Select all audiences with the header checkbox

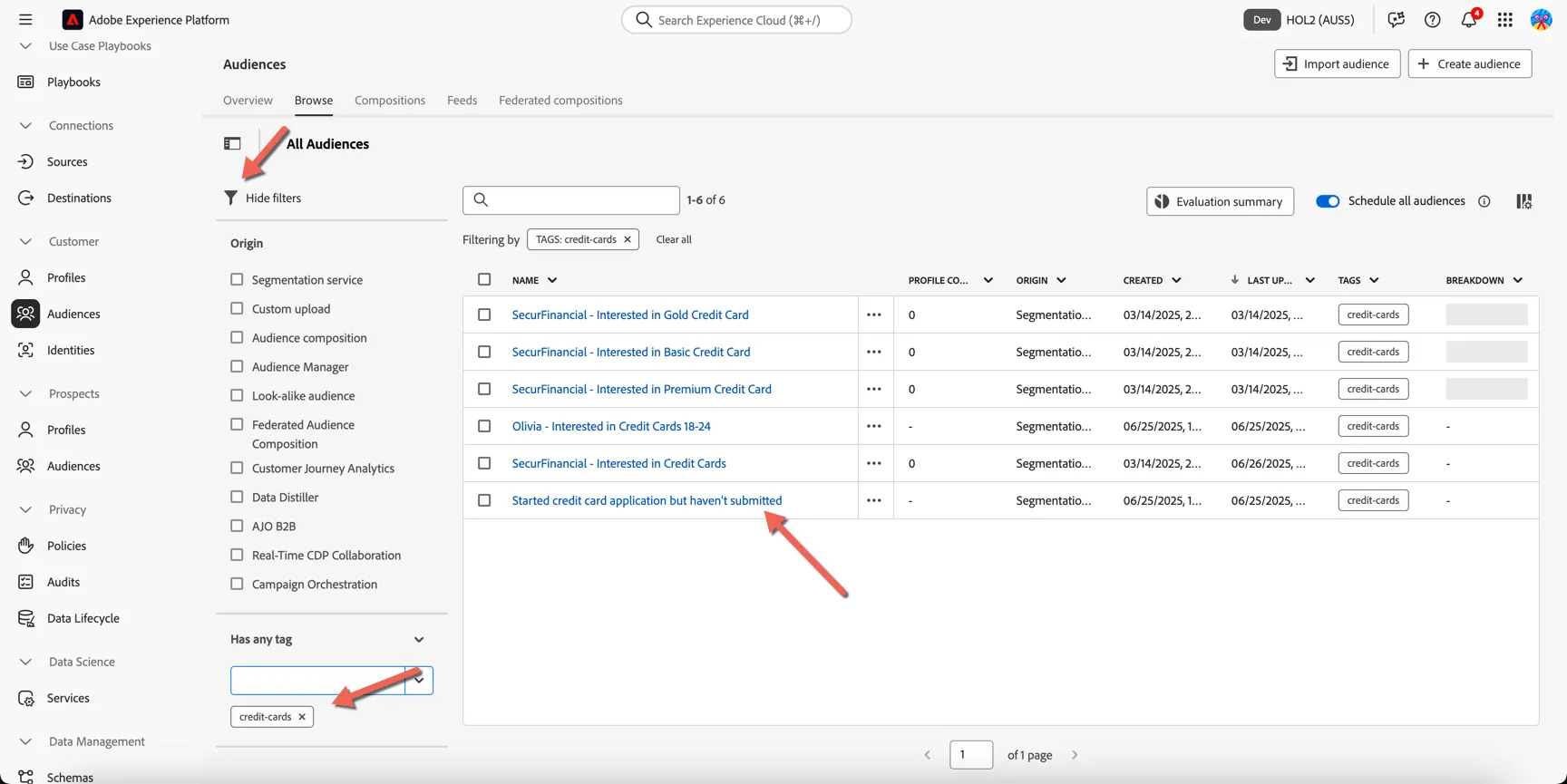point(484,280)
